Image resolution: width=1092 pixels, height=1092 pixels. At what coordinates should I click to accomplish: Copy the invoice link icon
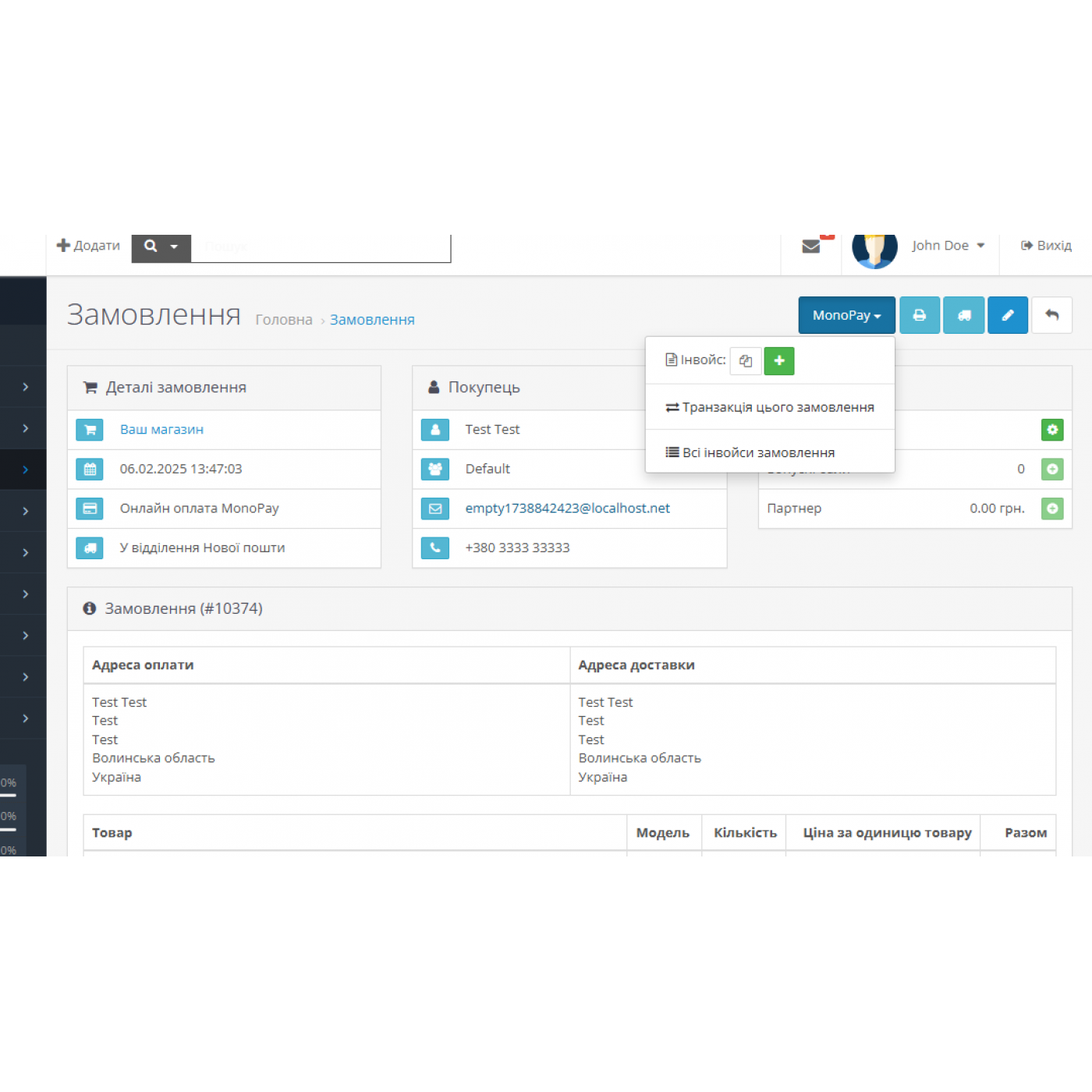746,360
